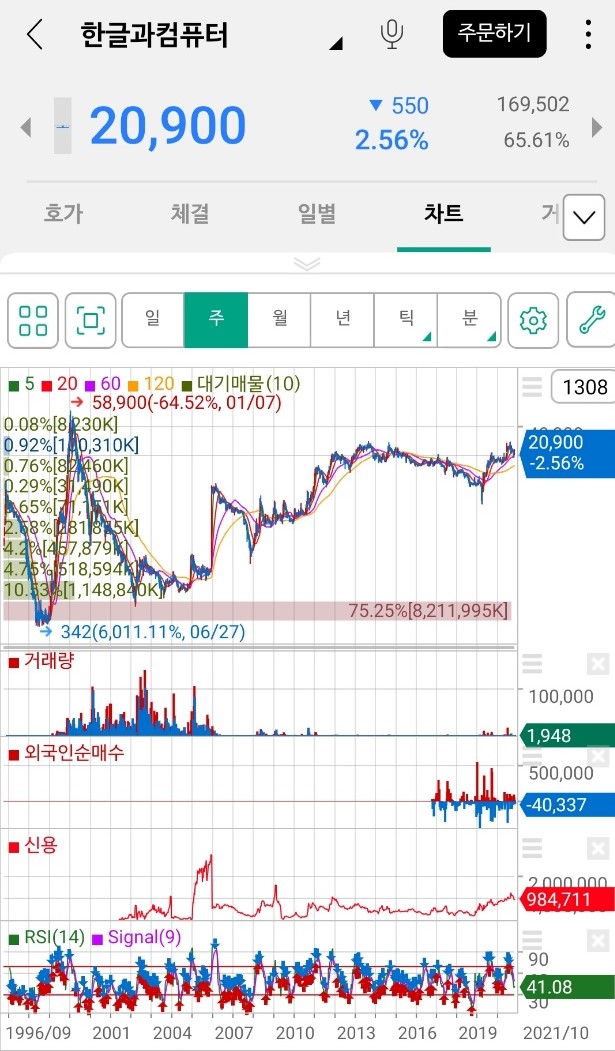The image size is (615, 1051).
Task: Open the multi-chart grid layout icon
Action: 33,320
